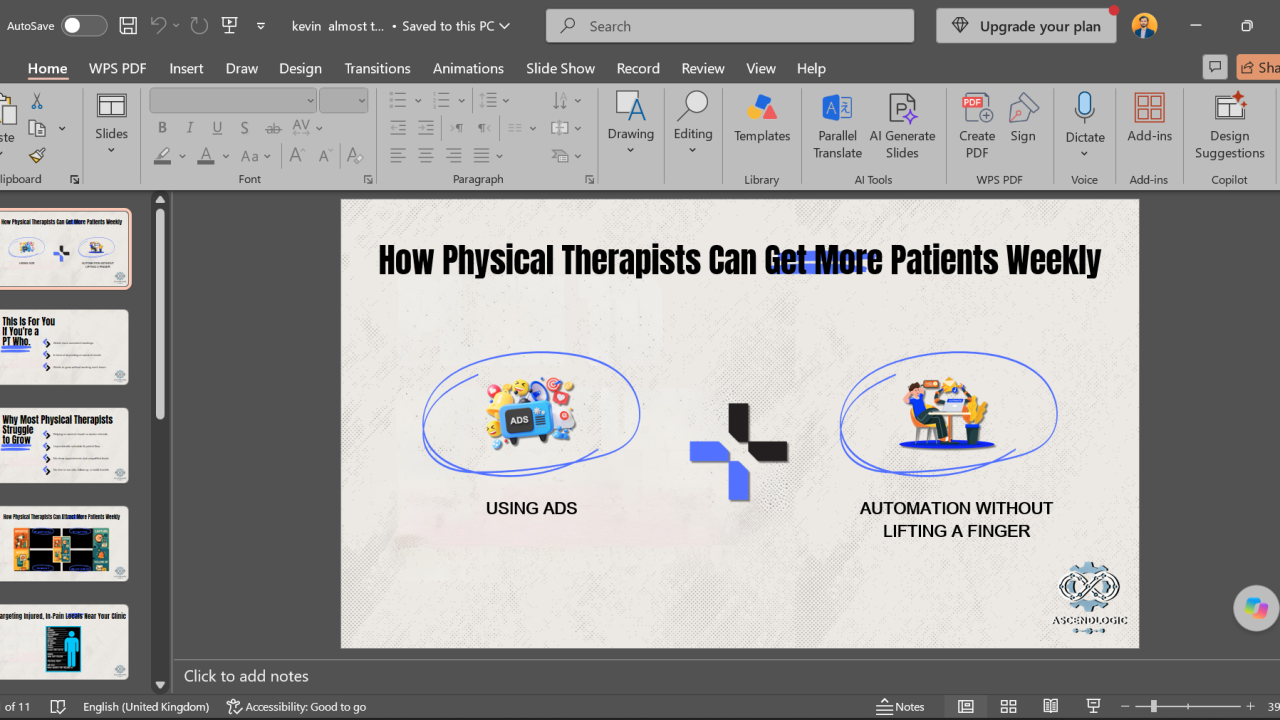Click English (United Kingdom) language button
The width and height of the screenshot is (1280, 720).
146,706
